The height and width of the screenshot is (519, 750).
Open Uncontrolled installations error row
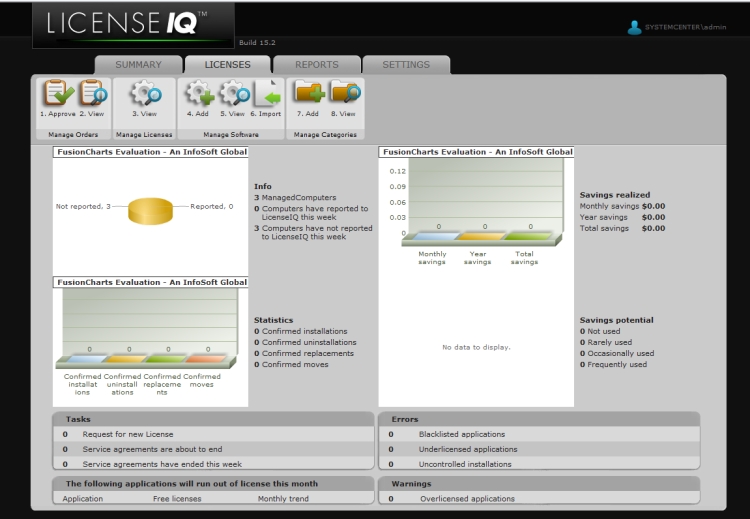click(539, 464)
